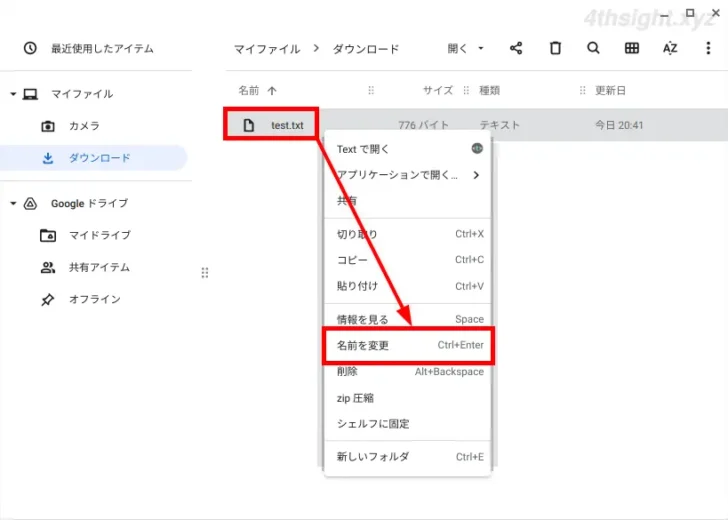The image size is (728, 520).
Task: Open dropdown arrow next to 開く
Action: [481, 48]
